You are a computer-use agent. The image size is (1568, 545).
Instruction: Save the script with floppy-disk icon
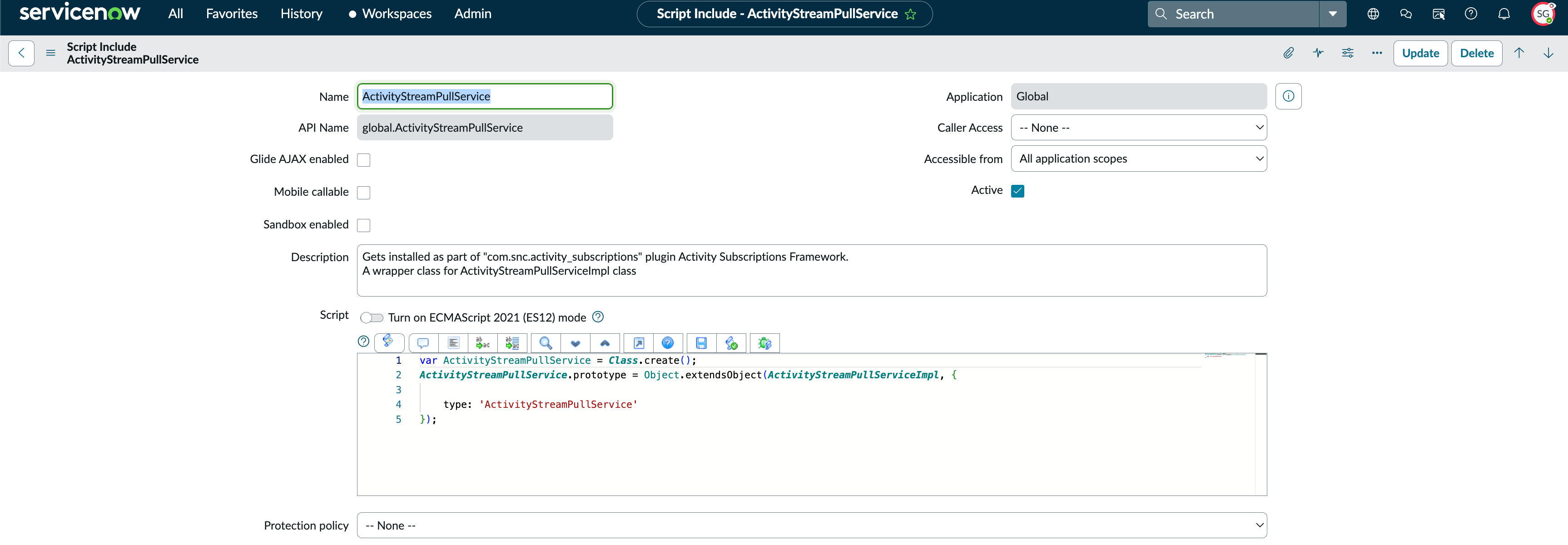[702, 343]
